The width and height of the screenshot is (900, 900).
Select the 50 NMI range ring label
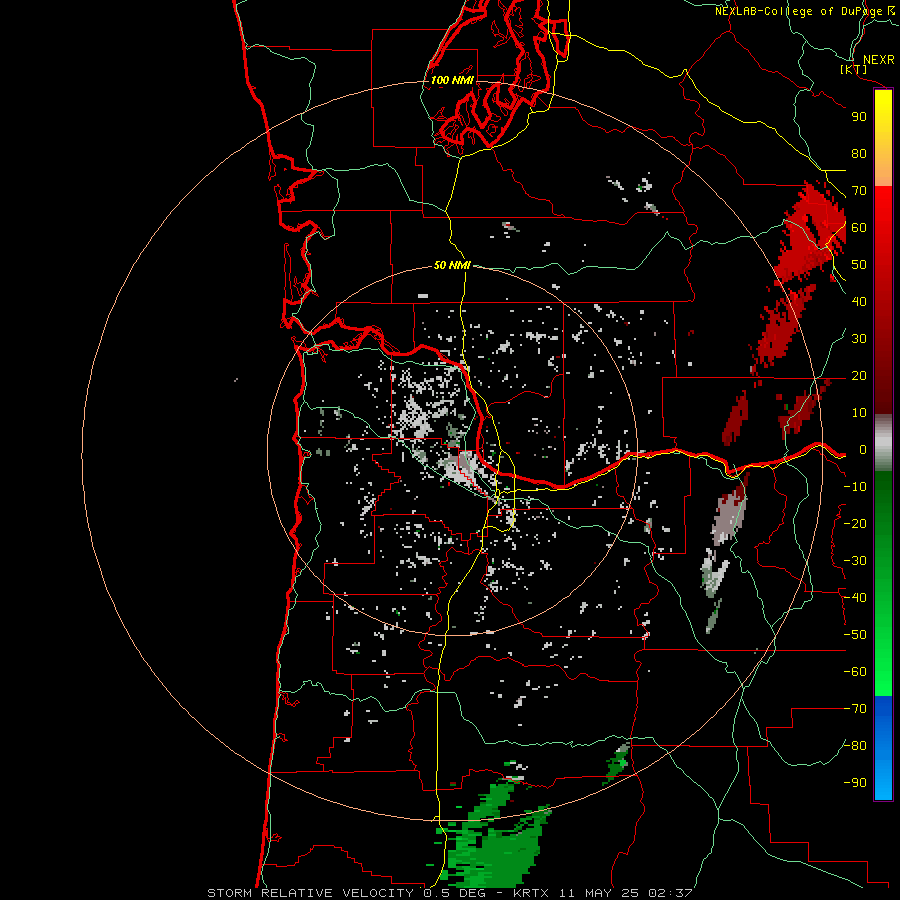pos(452,265)
